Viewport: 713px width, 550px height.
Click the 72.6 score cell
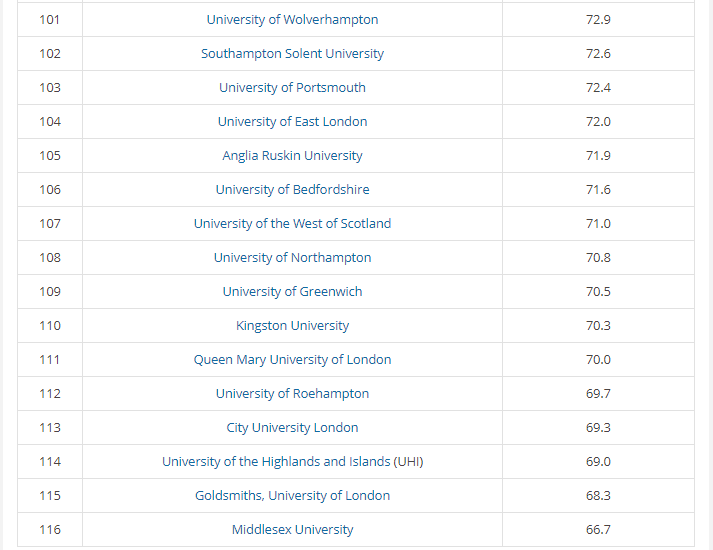pyautogui.click(x=598, y=54)
